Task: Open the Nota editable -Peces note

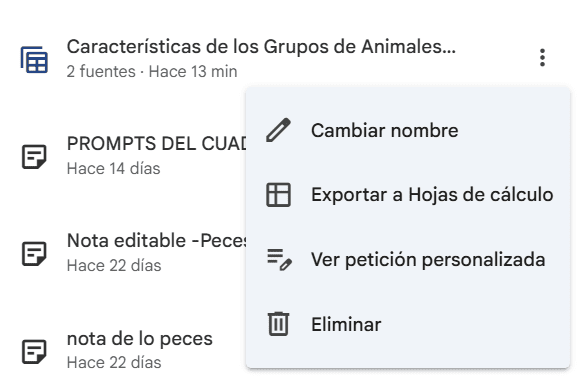Action: point(157,241)
